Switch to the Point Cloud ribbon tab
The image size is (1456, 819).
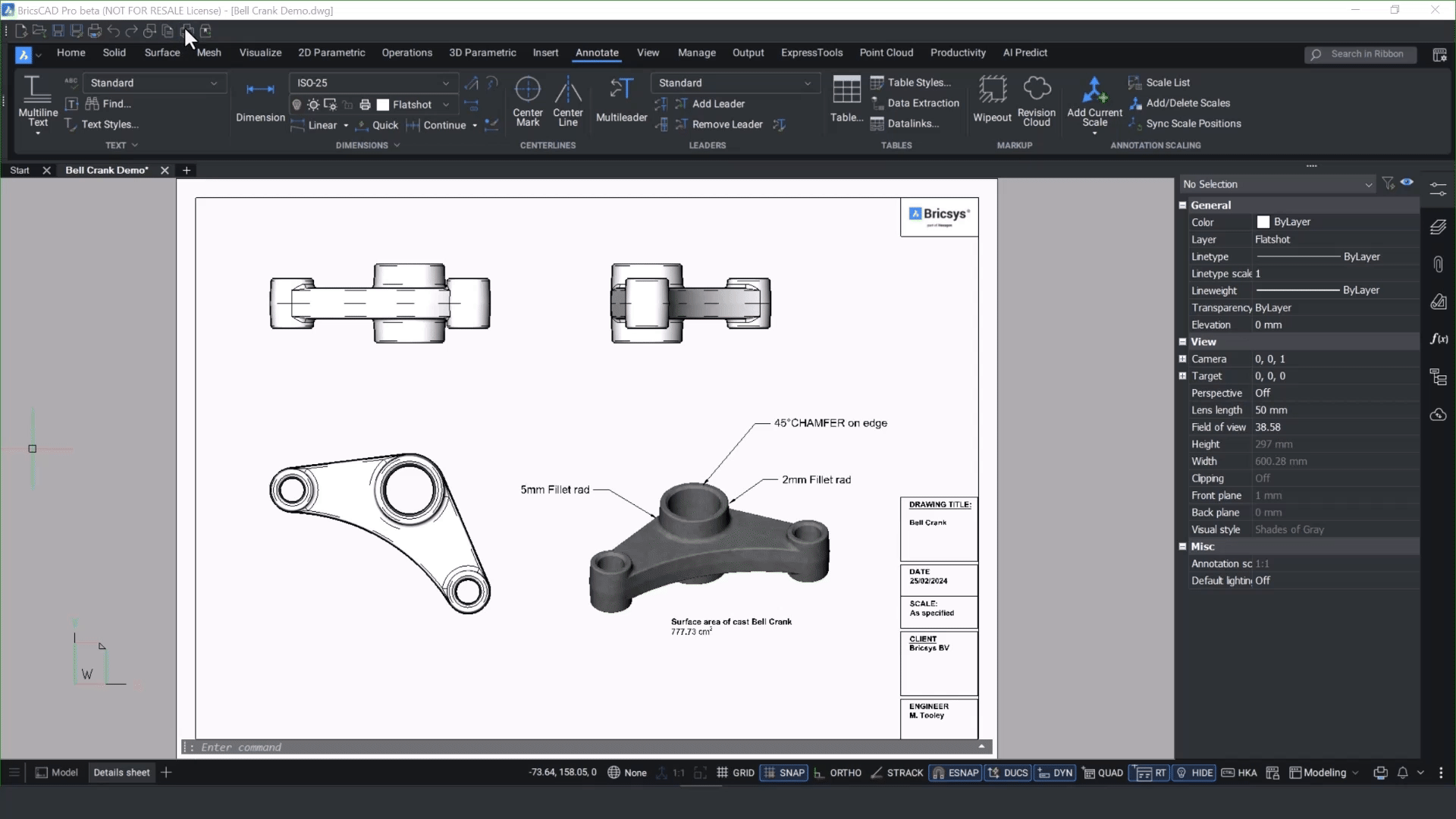point(886,52)
